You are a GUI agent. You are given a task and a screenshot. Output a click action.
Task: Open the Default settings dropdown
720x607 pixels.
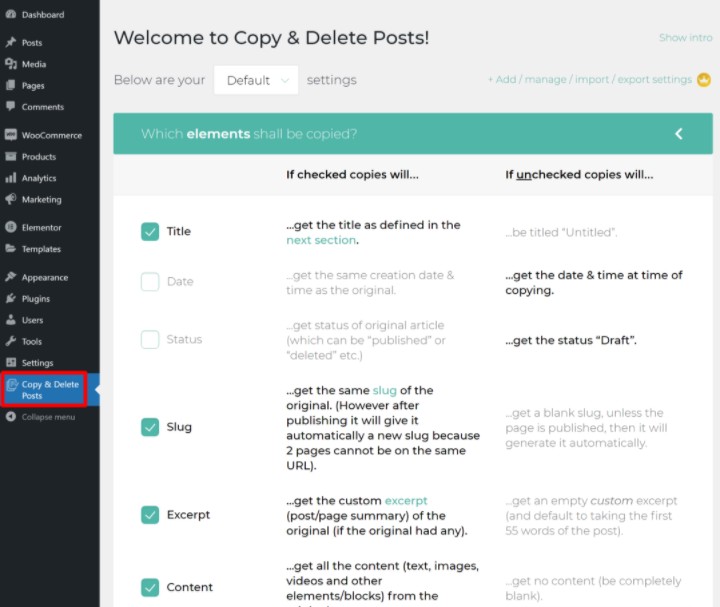[256, 80]
